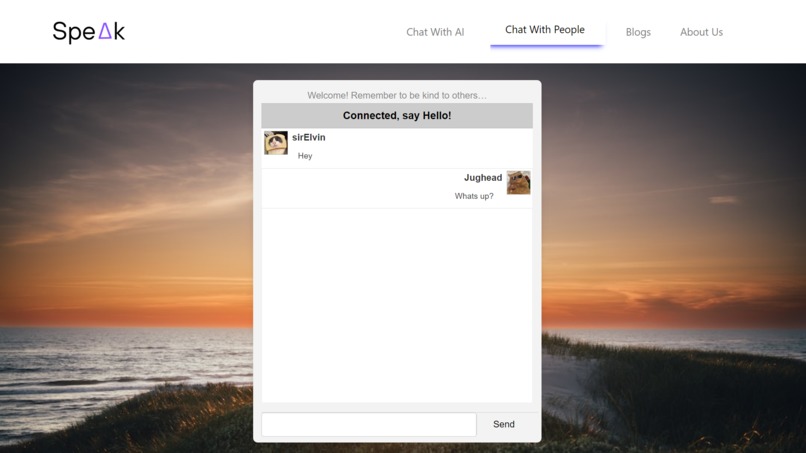
Task: Focus the chat message input field
Action: (369, 424)
